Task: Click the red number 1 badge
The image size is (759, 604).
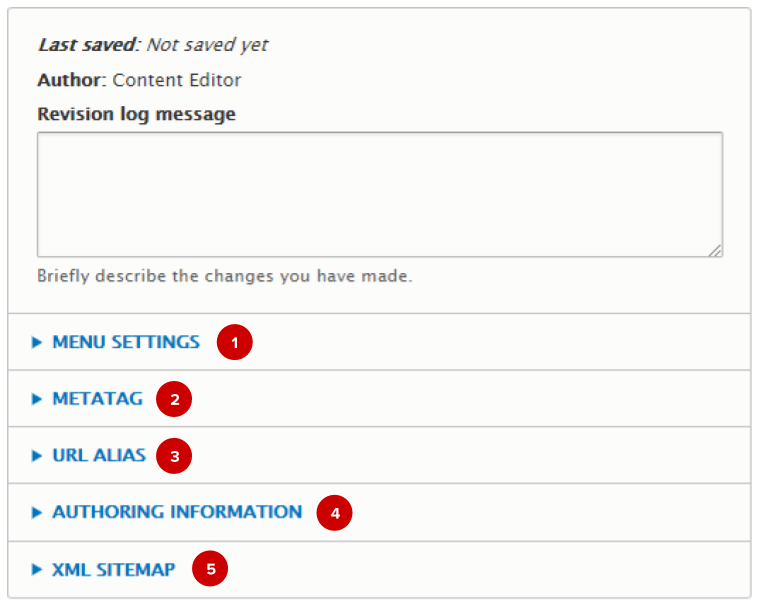Action: 235,343
